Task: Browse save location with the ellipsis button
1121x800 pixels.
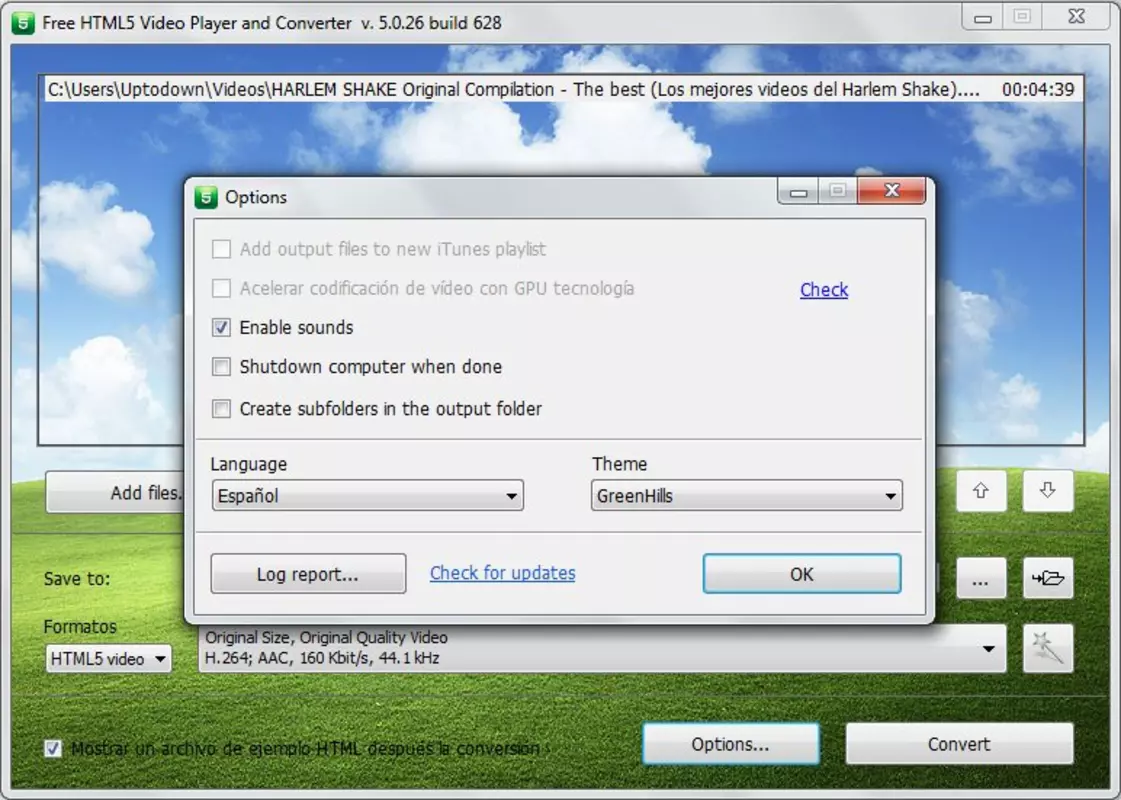Action: [981, 578]
